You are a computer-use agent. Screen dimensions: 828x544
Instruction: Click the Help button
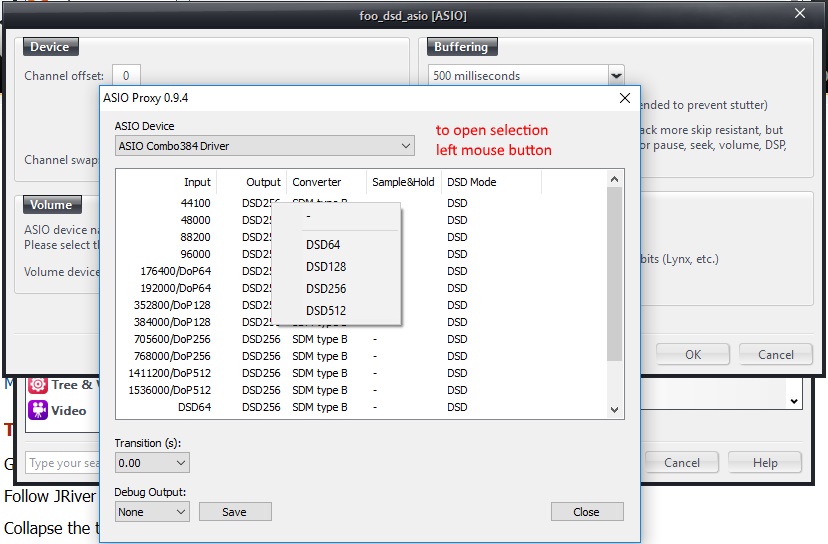click(x=765, y=462)
